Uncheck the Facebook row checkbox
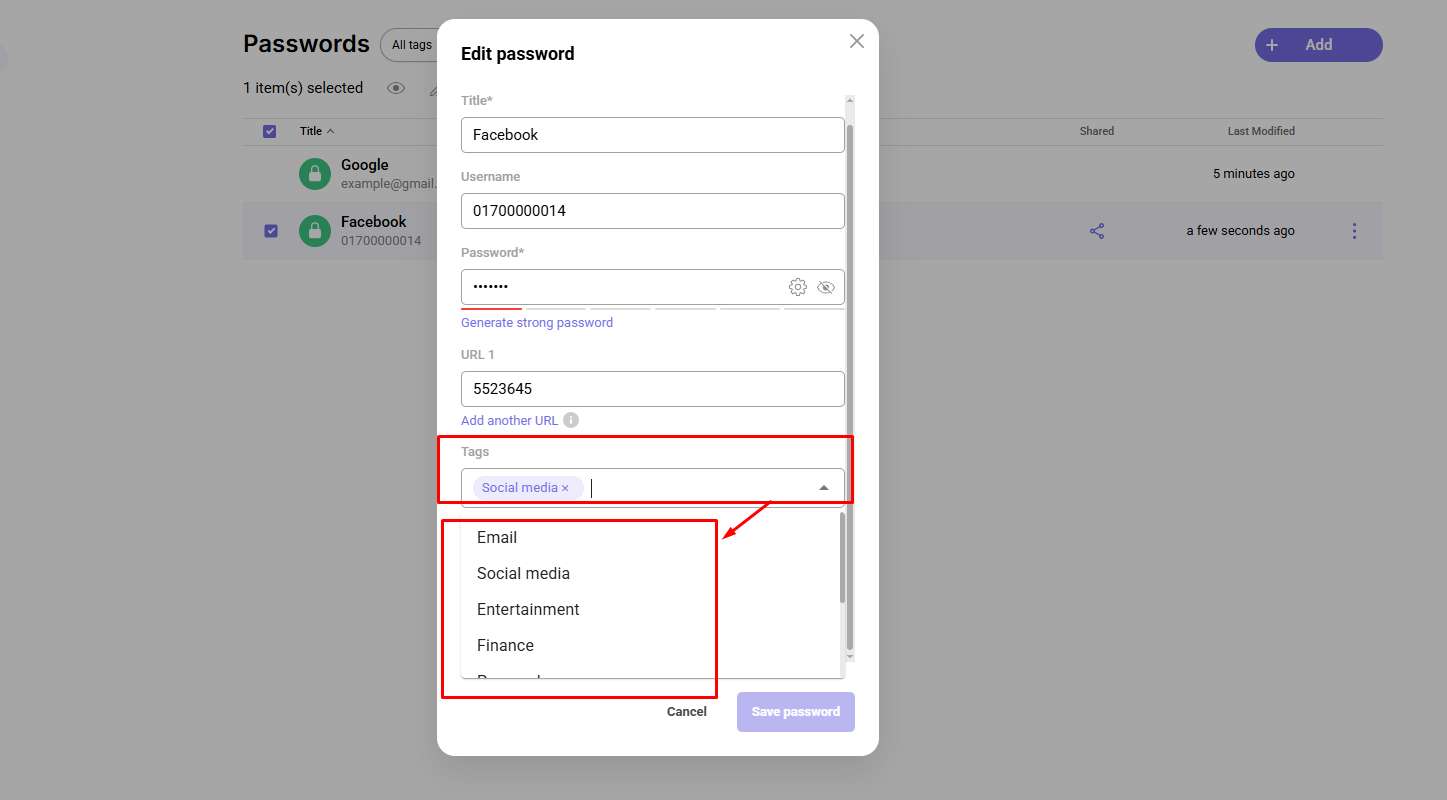 pos(270,231)
